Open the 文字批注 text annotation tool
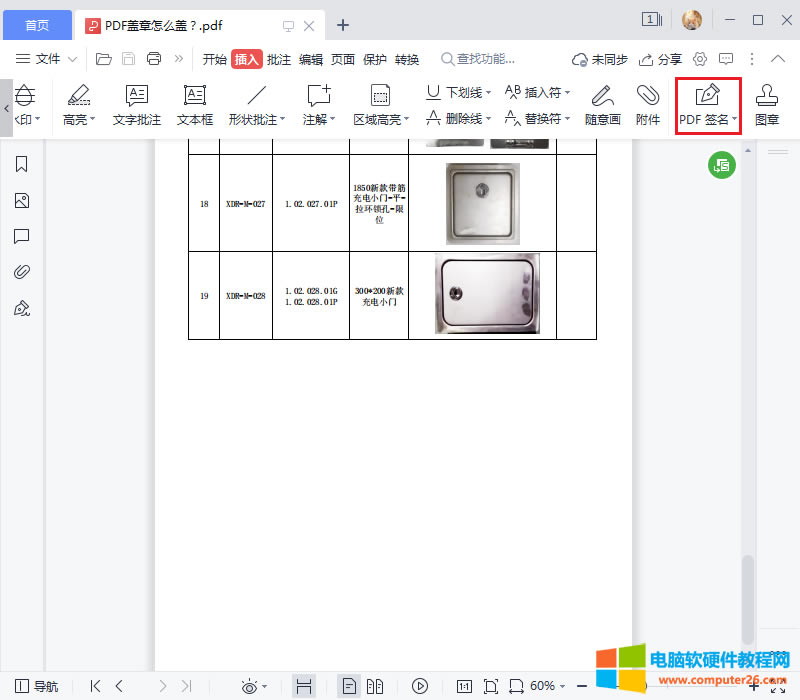 point(137,105)
